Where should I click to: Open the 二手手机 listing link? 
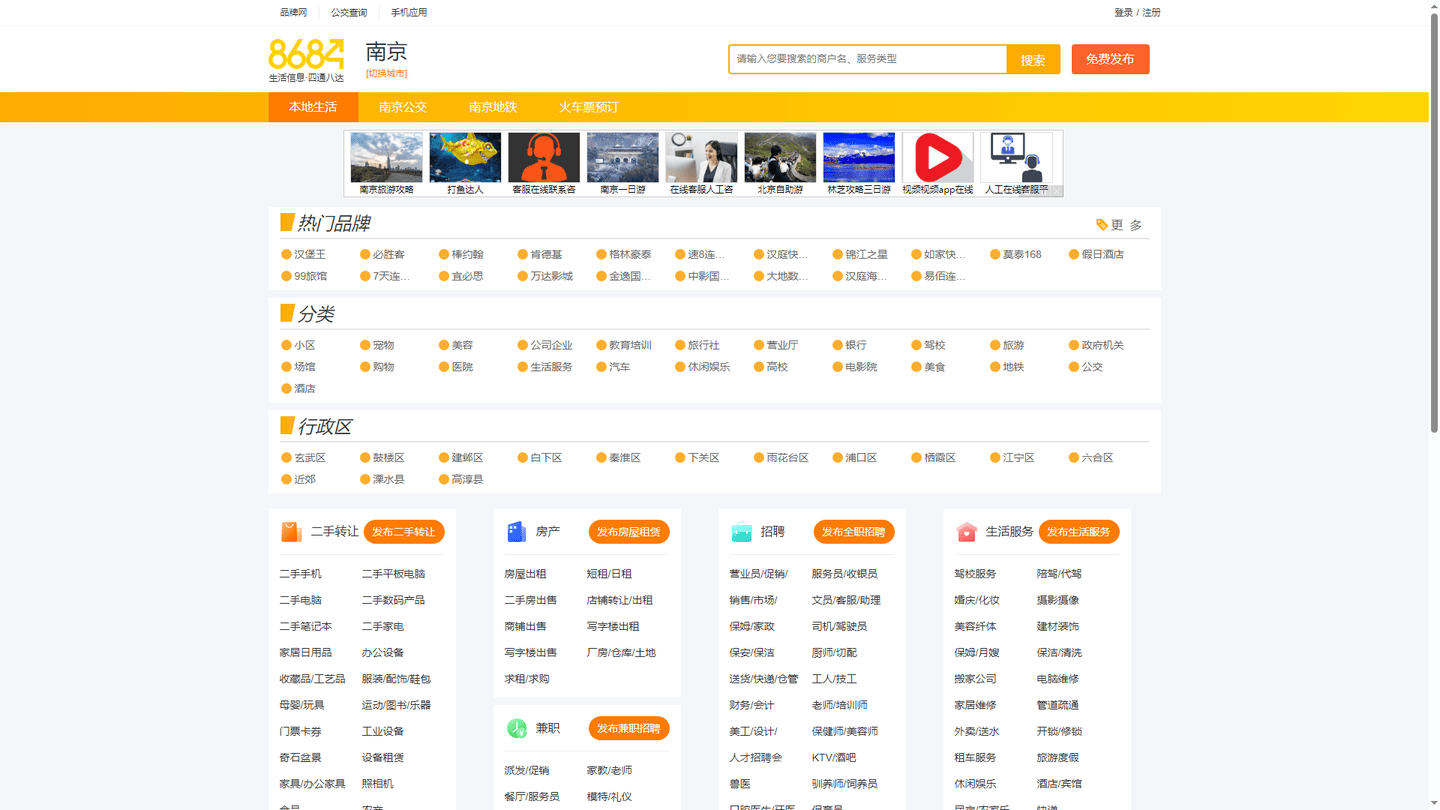301,574
